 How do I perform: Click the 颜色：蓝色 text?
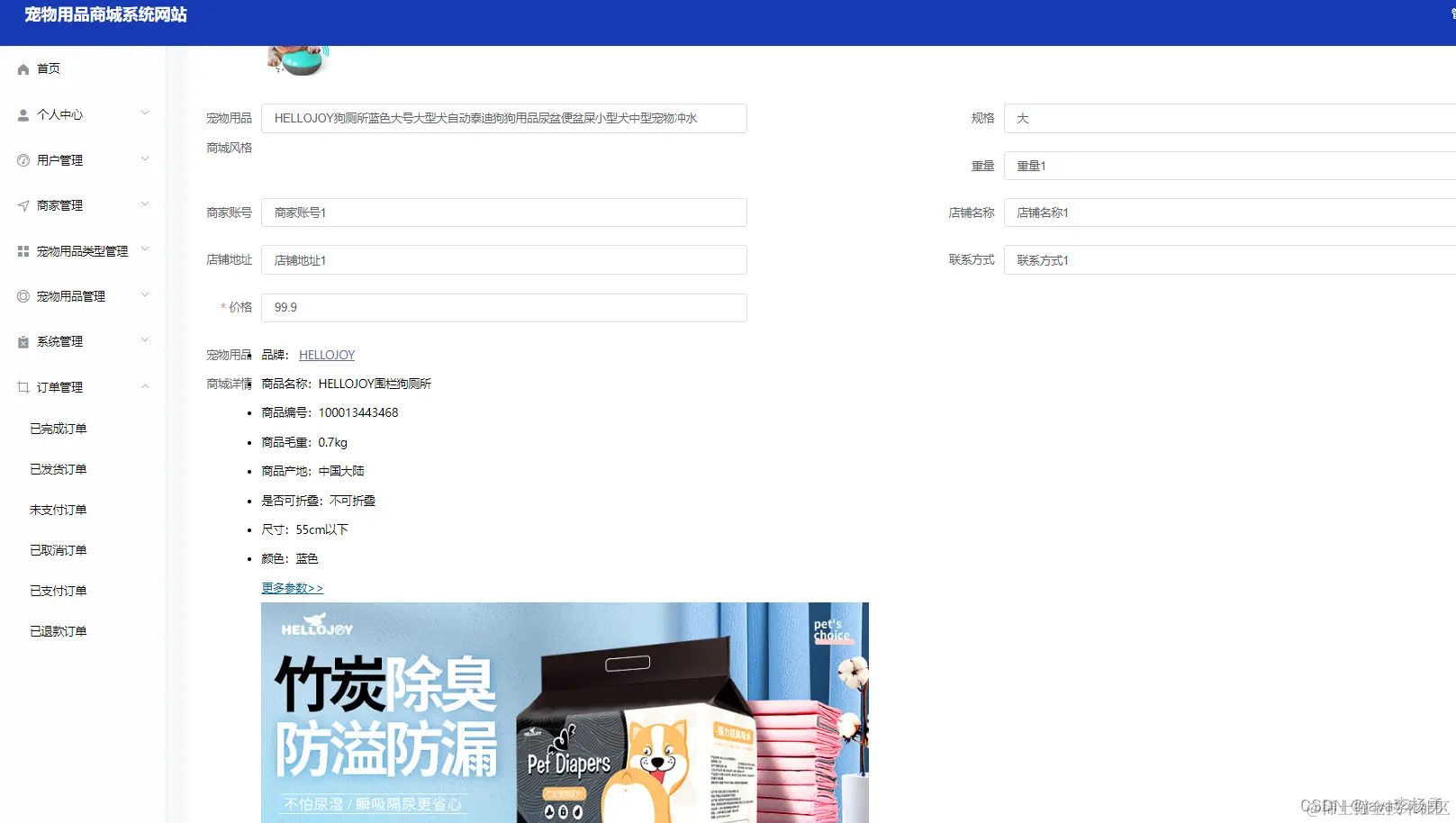tap(290, 559)
